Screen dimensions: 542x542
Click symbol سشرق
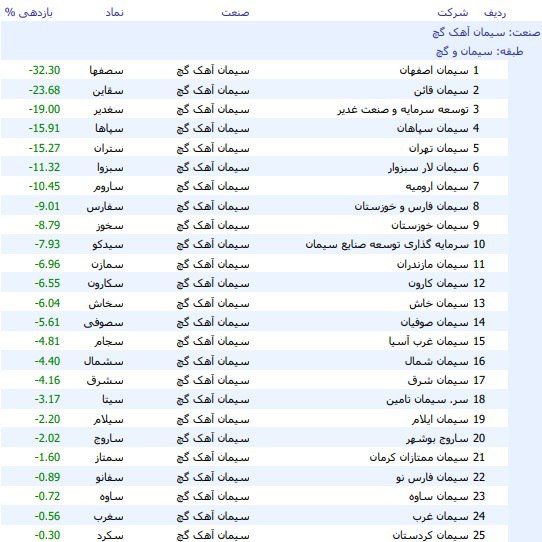105,381
